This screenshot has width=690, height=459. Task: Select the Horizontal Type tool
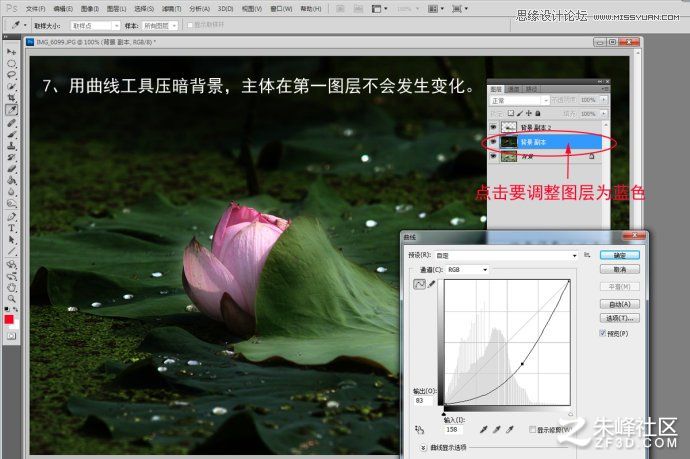(11, 228)
